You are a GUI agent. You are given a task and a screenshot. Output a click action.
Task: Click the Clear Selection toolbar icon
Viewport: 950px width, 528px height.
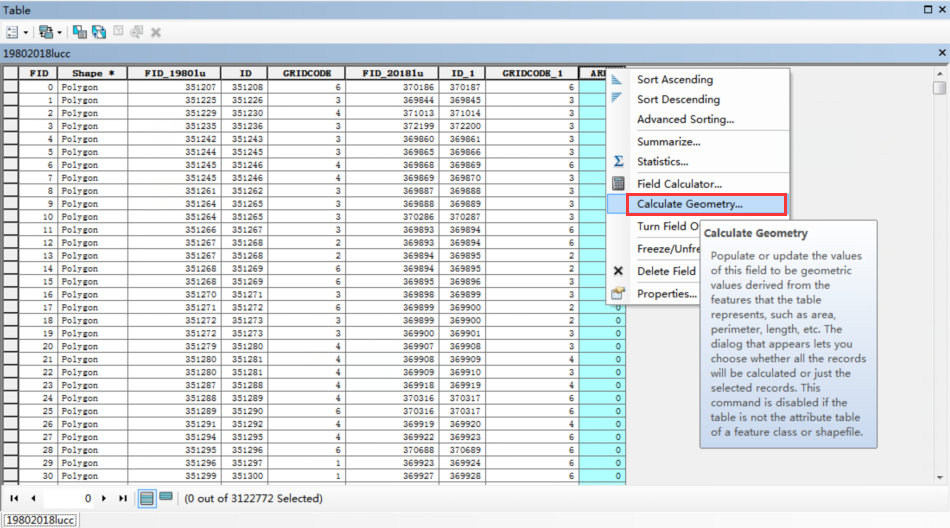[118, 32]
